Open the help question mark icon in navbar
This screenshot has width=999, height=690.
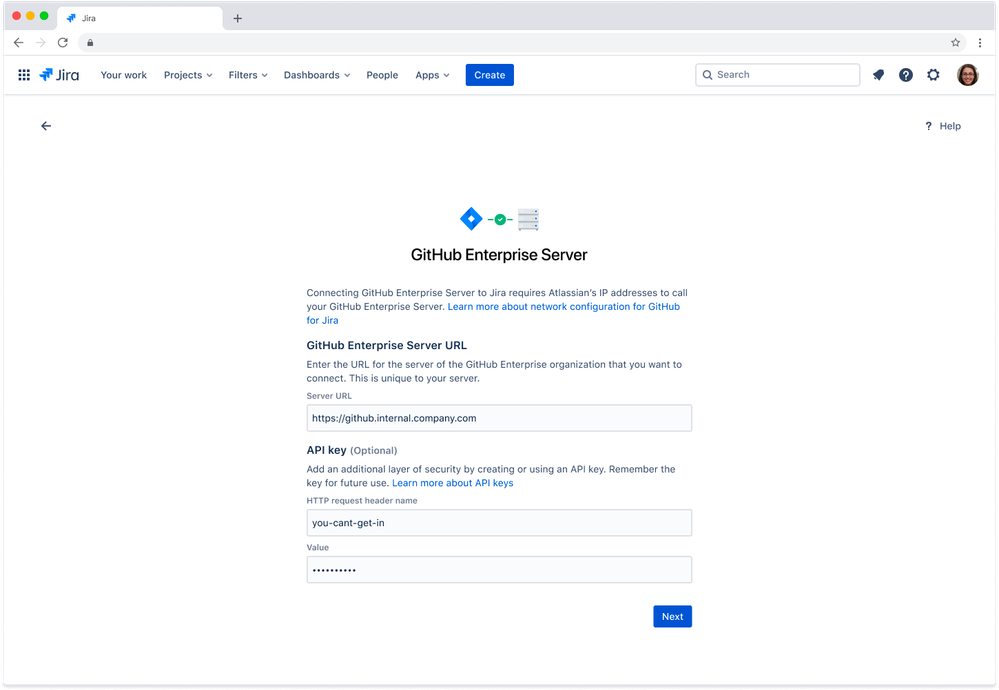[x=905, y=75]
